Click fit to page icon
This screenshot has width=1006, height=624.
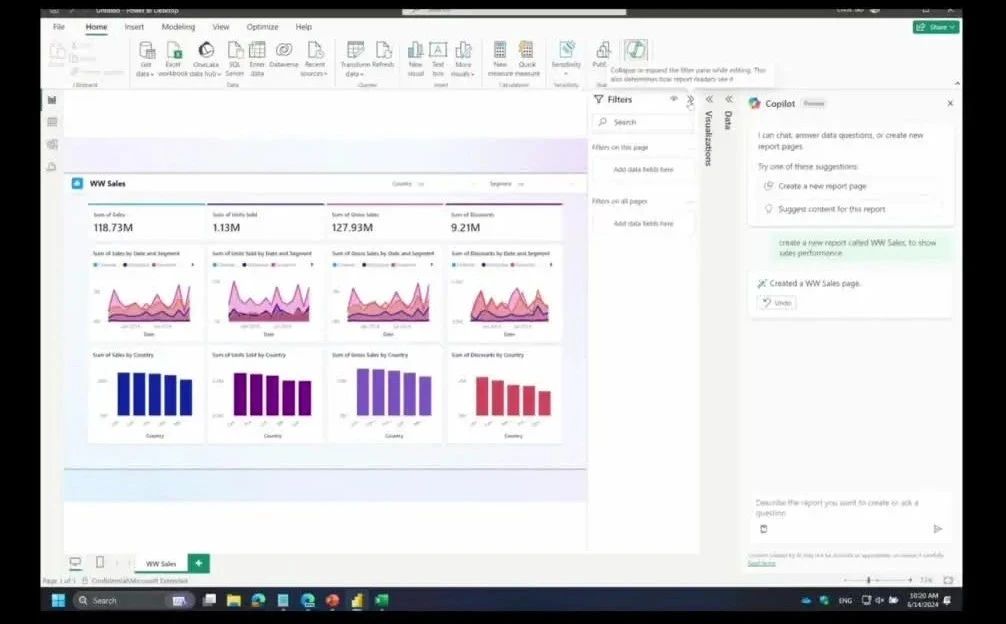[x=948, y=580]
